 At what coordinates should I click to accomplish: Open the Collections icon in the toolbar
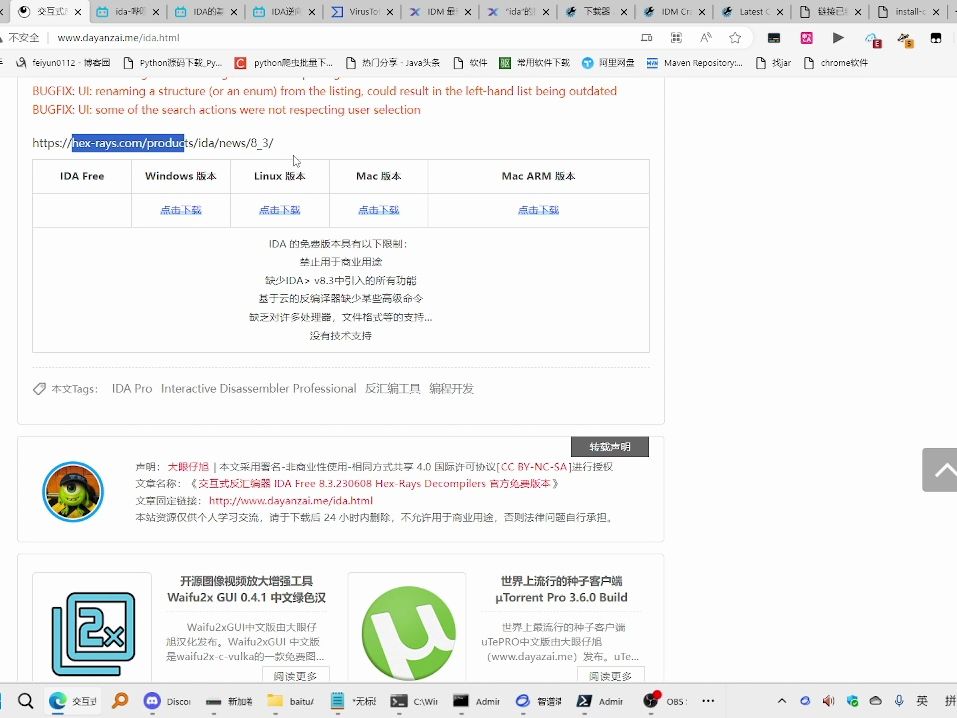(675, 37)
